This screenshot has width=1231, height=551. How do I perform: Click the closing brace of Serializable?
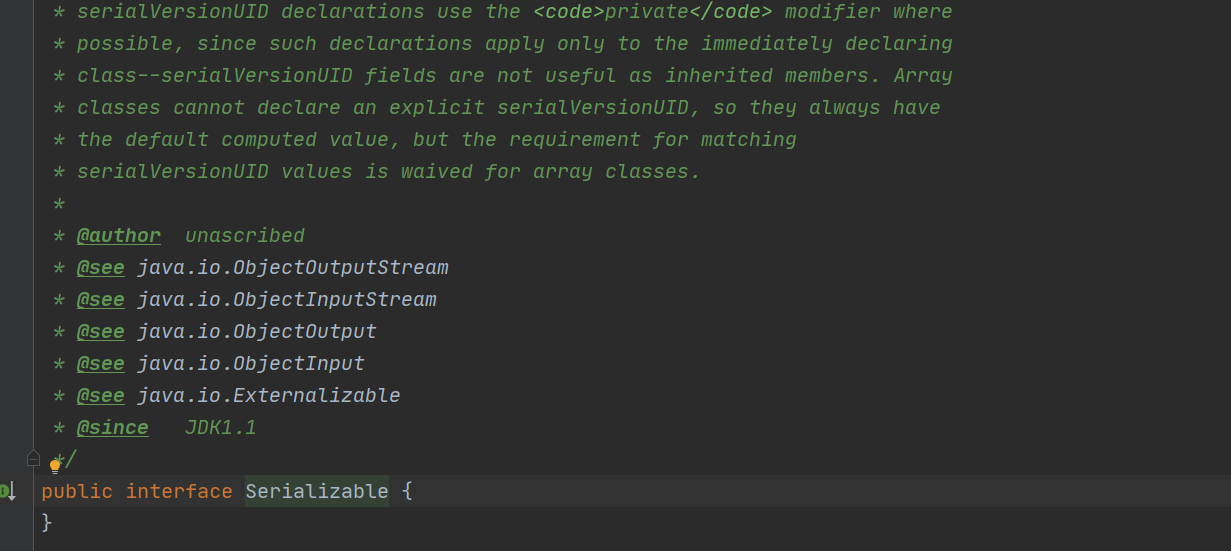pyautogui.click(x=47, y=523)
